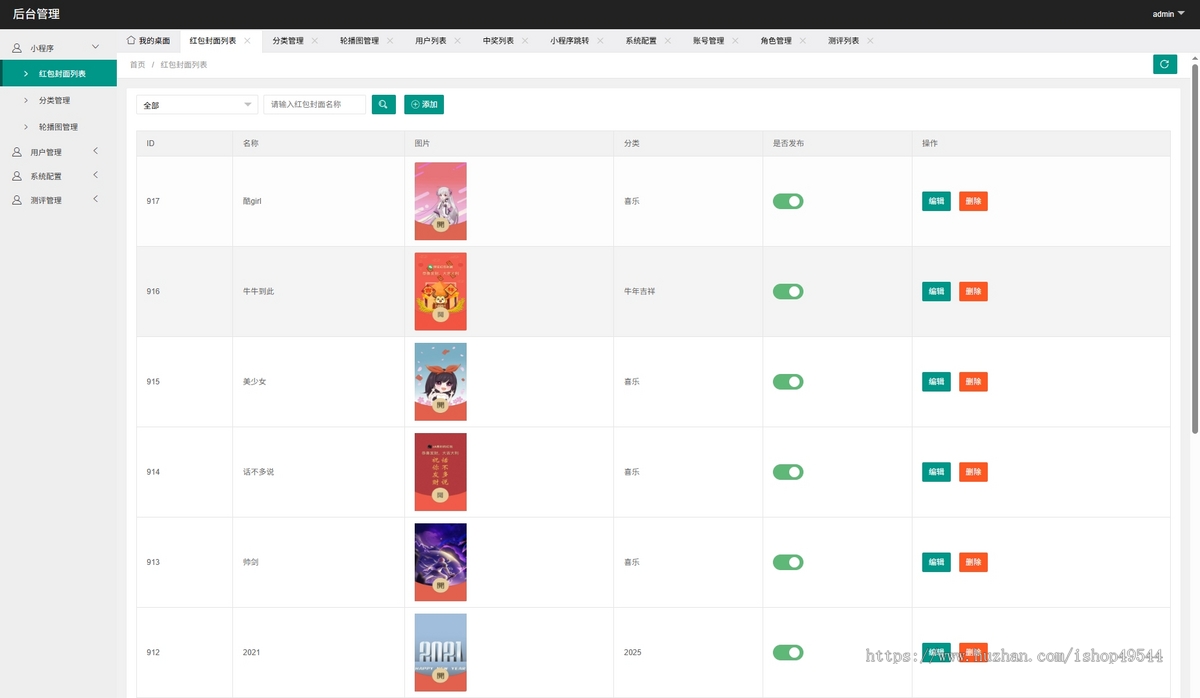Click the user icon beside 用户管理
Viewport: 1200px width, 698px height.
(x=17, y=152)
